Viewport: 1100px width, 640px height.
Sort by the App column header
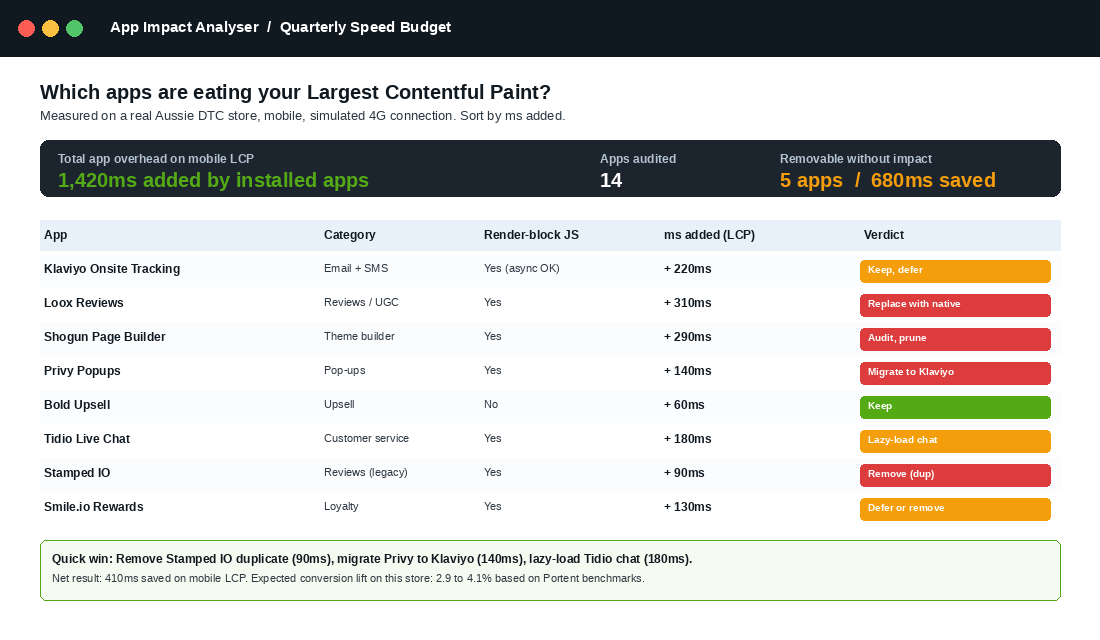pyautogui.click(x=55, y=235)
